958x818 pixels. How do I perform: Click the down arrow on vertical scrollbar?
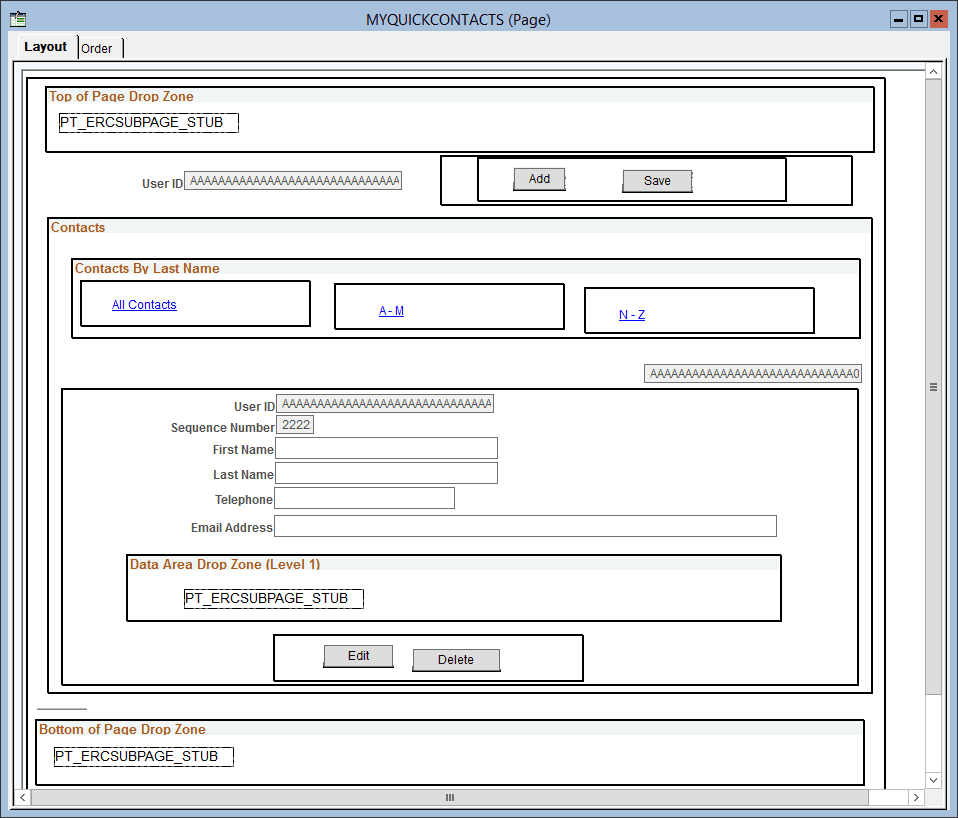933,779
